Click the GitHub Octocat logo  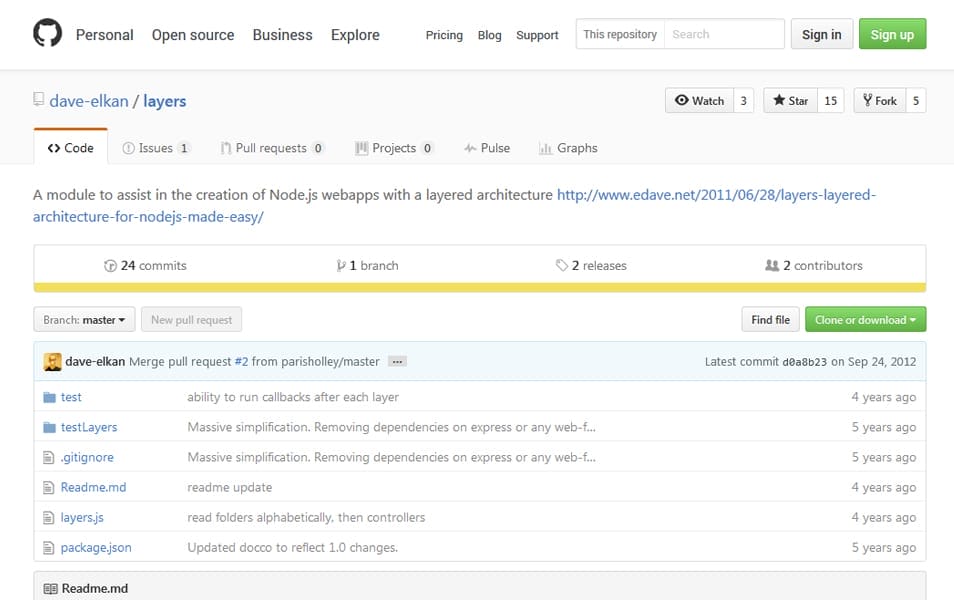pyautogui.click(x=47, y=34)
